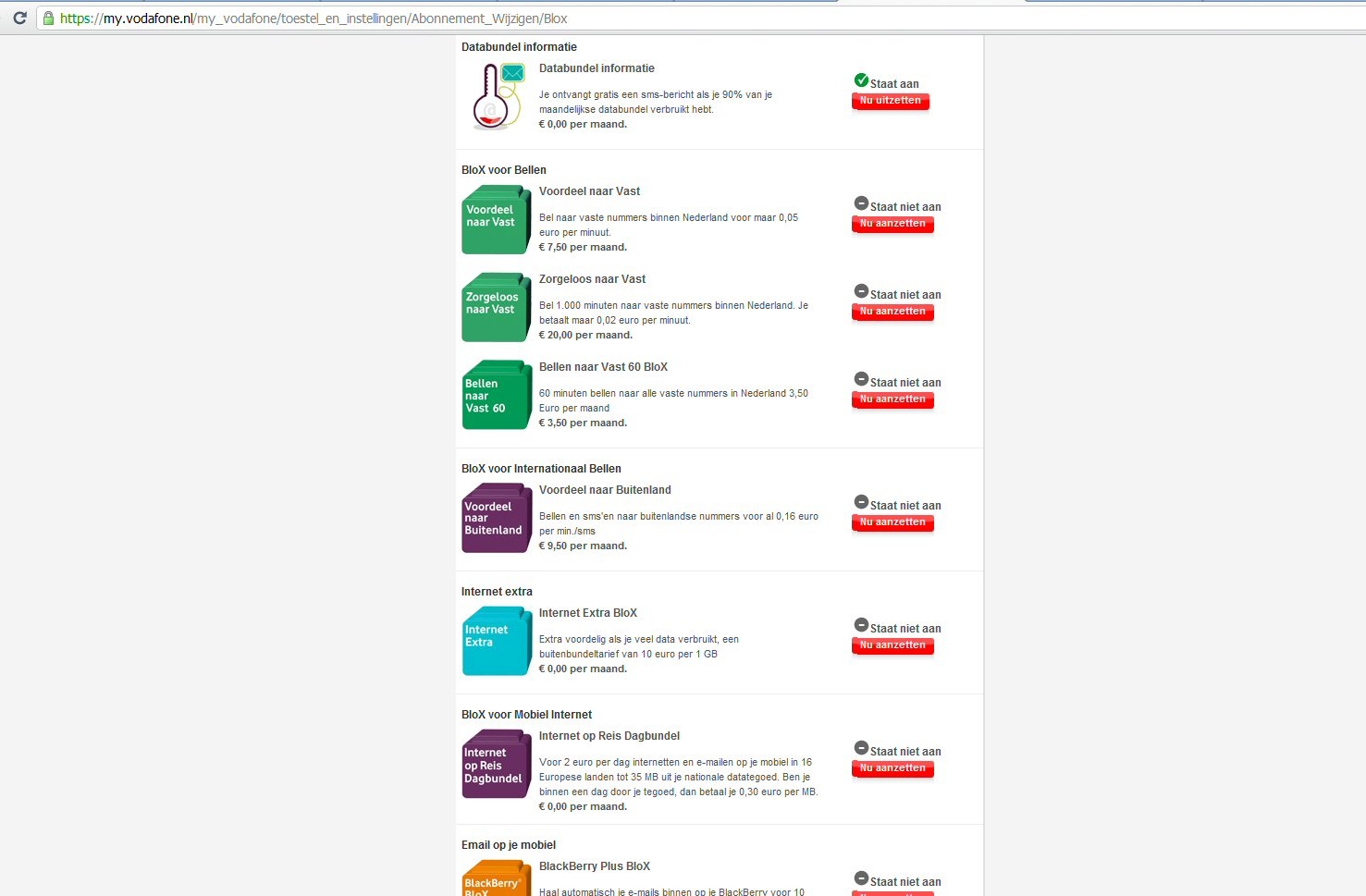This screenshot has height=896, width=1366.
Task: Click the 'Bellen naar Vast 60 BloX' title text
Action: pos(603,367)
